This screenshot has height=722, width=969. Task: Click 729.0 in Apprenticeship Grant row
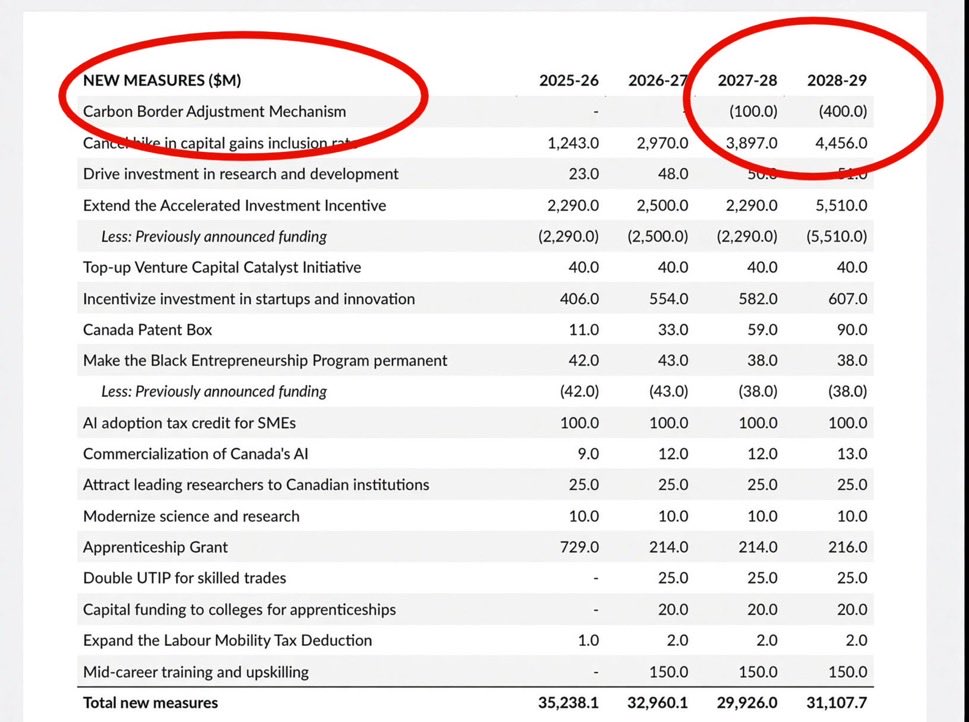click(x=580, y=547)
